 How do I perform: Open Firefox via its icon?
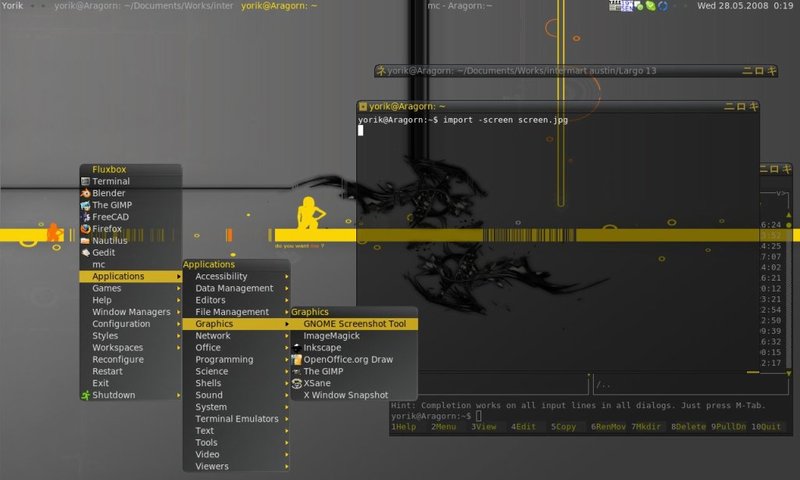85,229
